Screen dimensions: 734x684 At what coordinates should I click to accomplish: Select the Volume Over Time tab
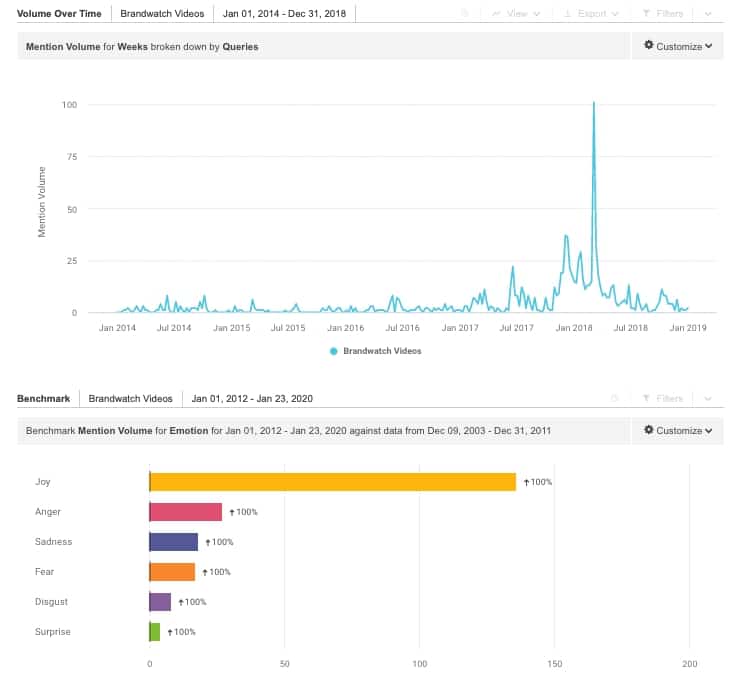(59, 14)
